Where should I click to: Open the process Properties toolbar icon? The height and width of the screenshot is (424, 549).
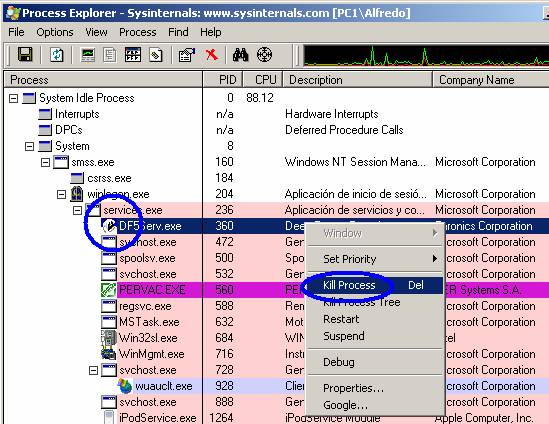click(187, 55)
